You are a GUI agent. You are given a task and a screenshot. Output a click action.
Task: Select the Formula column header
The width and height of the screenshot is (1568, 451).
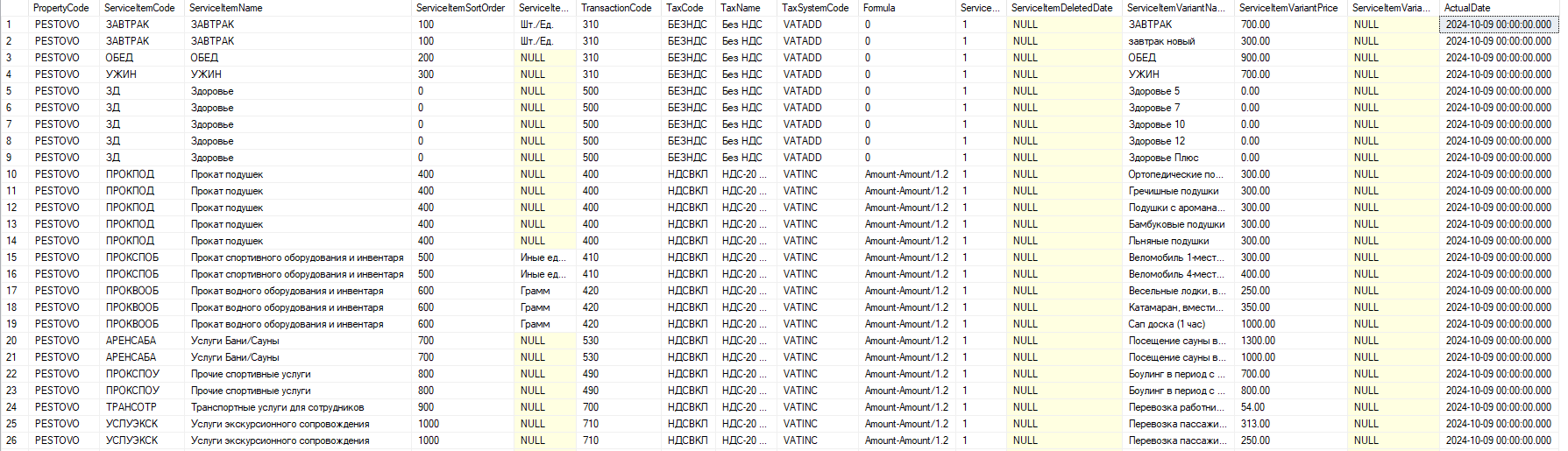[x=879, y=8]
